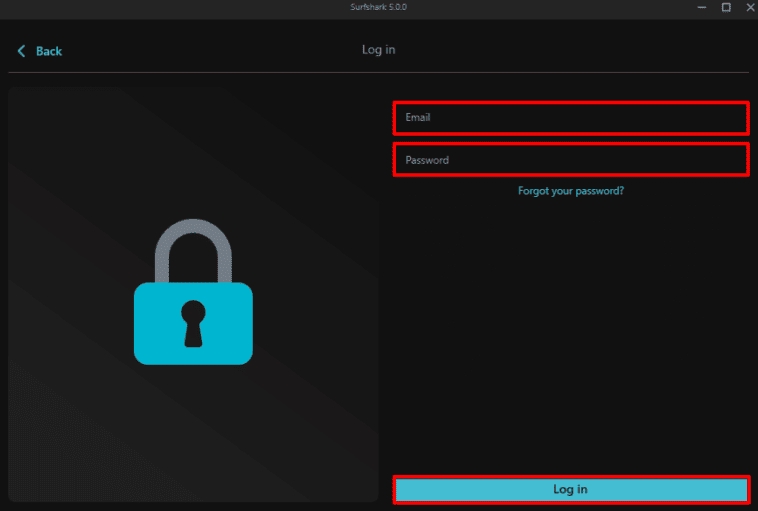The width and height of the screenshot is (758, 511).
Task: Click the keyhole on the padlock
Action: coord(193,322)
